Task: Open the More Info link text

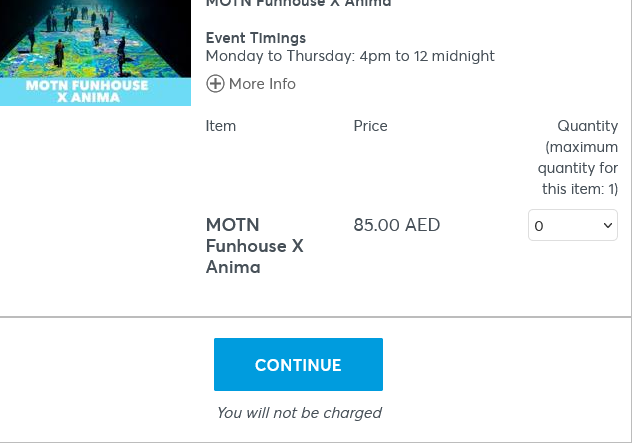Action: (x=262, y=84)
